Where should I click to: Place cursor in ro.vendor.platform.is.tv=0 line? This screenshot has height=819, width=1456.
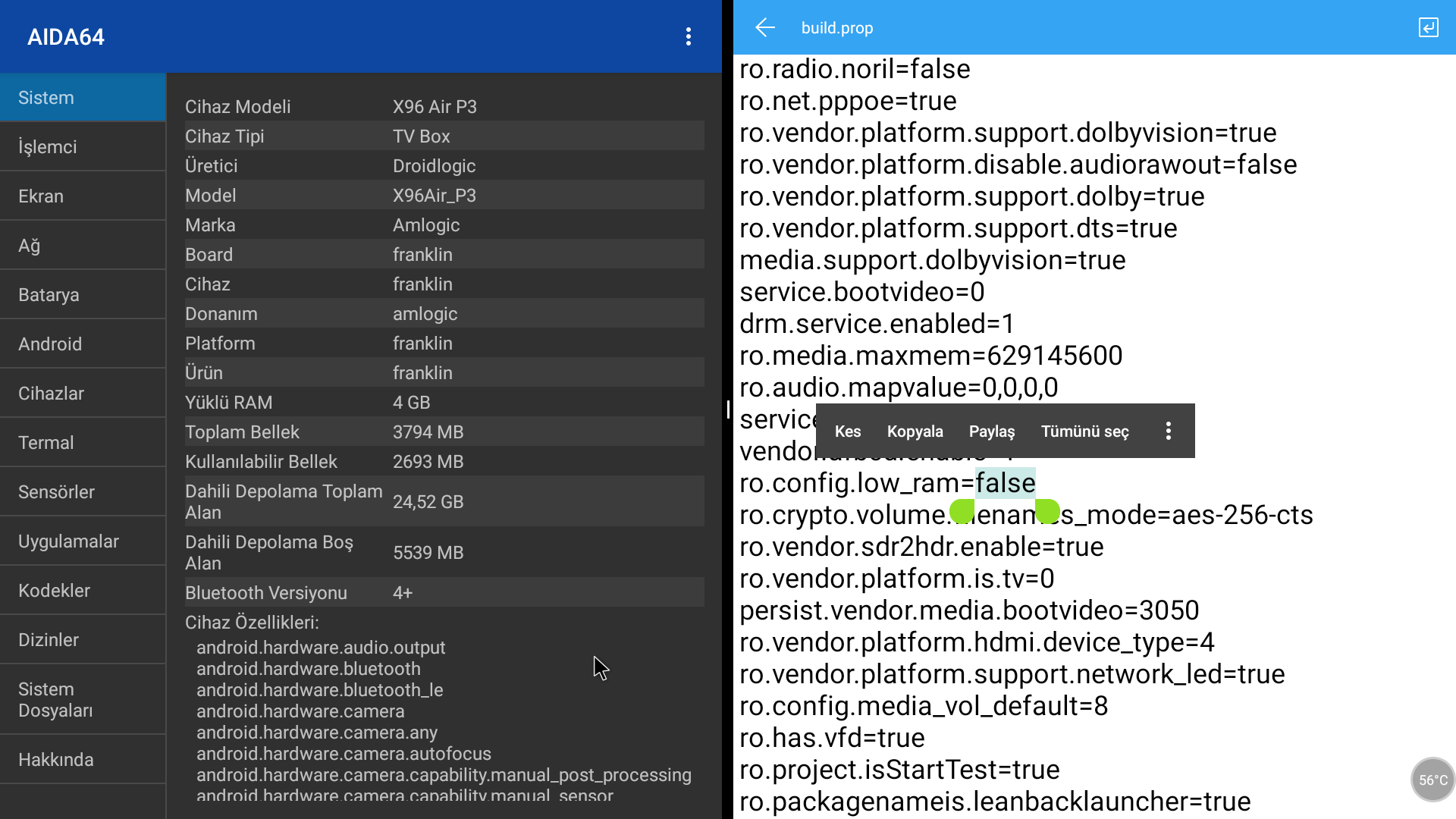pos(897,579)
